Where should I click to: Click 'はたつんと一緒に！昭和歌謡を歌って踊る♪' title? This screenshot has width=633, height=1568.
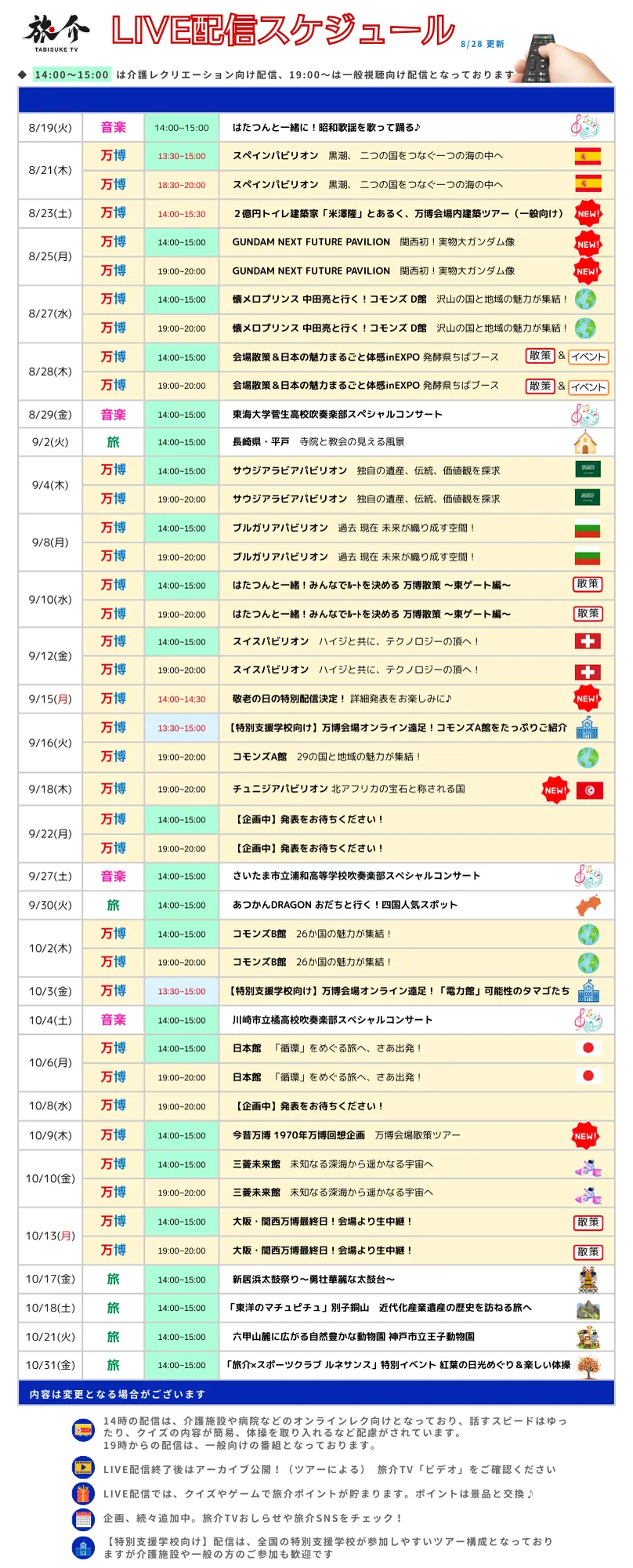tap(327, 128)
